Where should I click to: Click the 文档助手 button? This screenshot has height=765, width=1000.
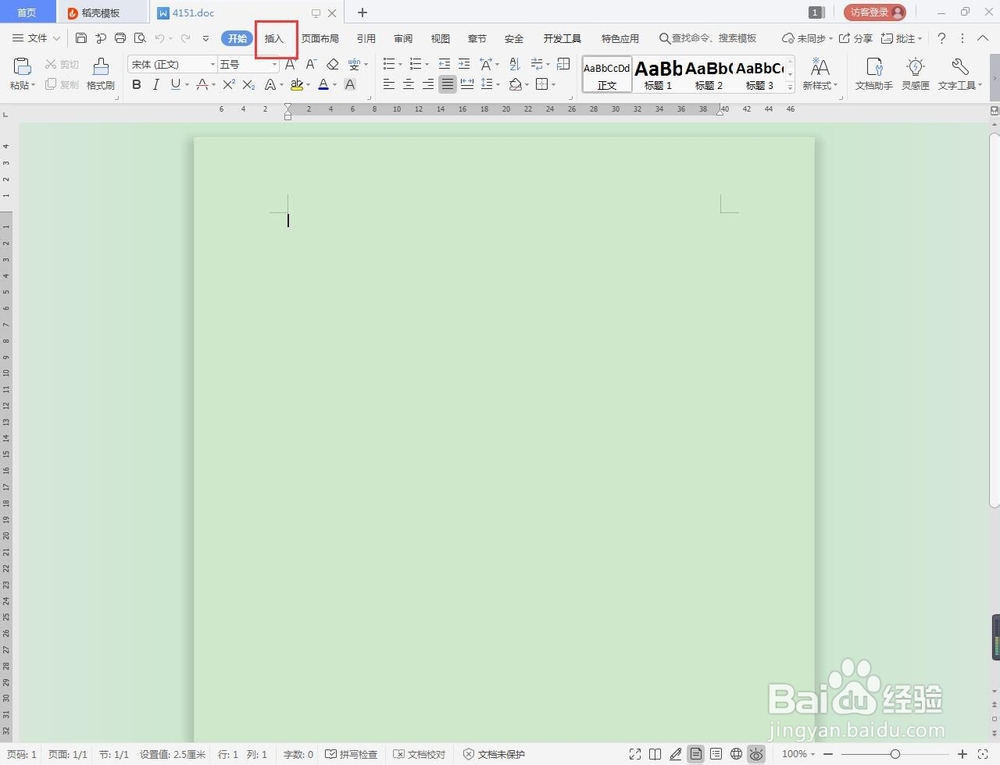click(874, 75)
